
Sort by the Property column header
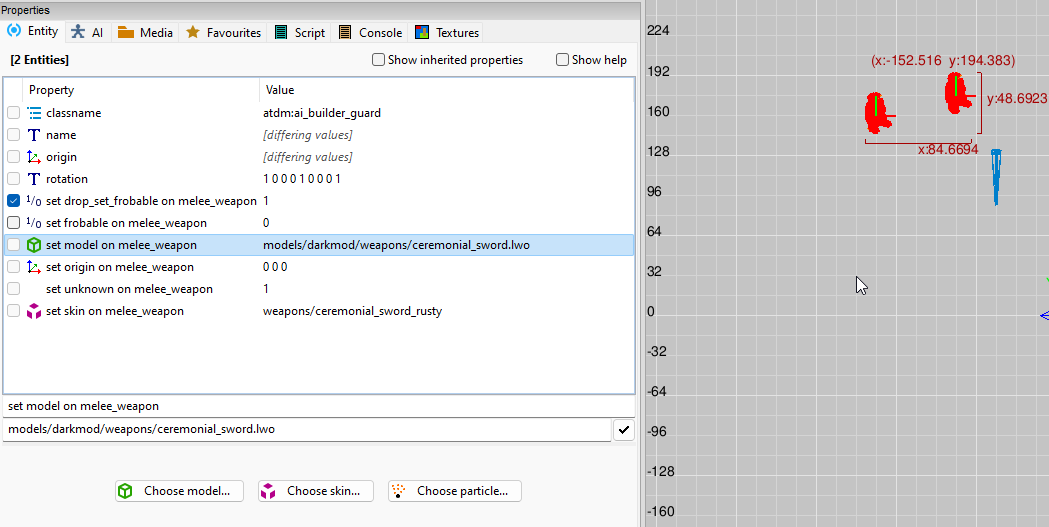point(140,90)
